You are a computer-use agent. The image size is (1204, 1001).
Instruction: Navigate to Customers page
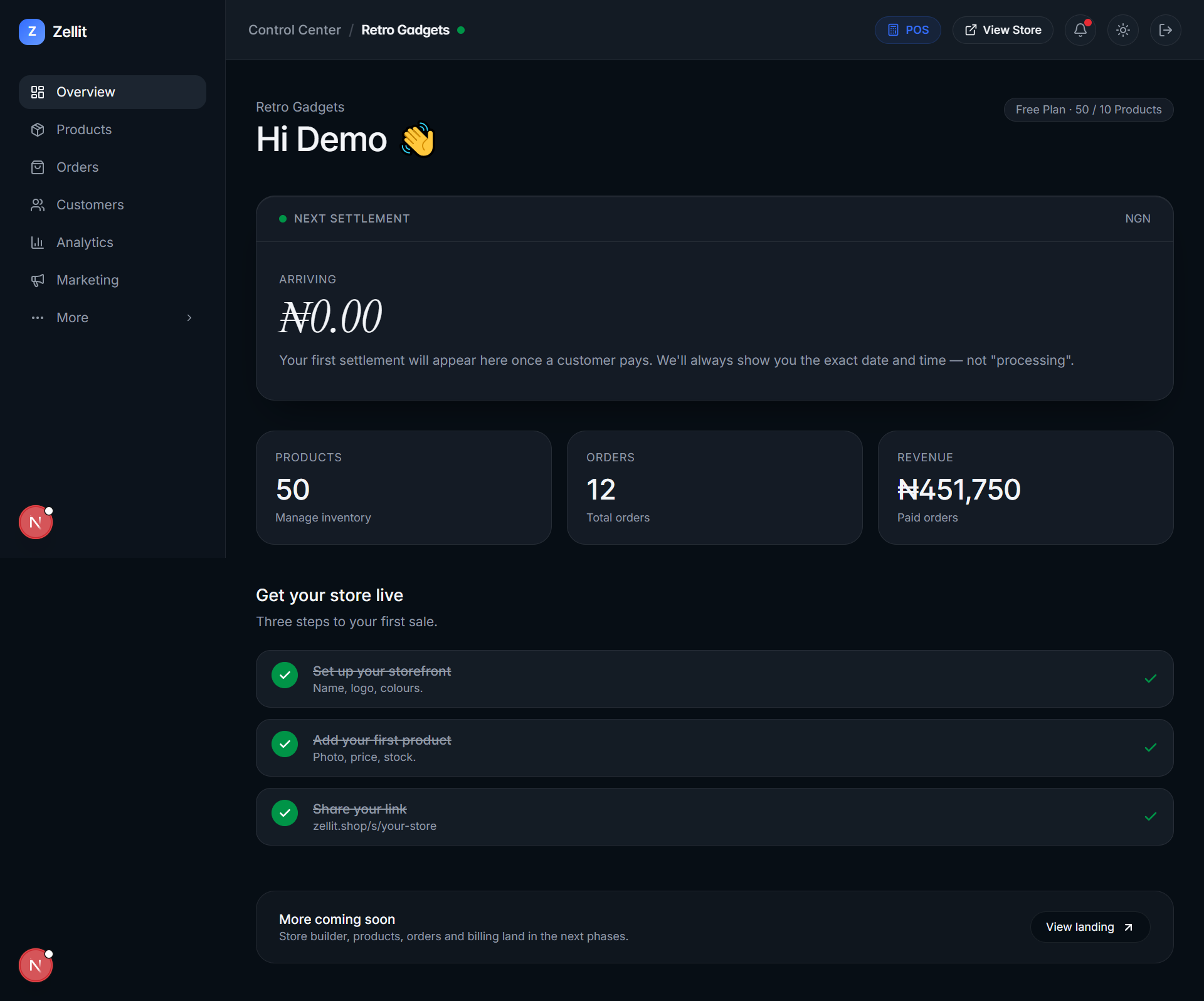112,205
